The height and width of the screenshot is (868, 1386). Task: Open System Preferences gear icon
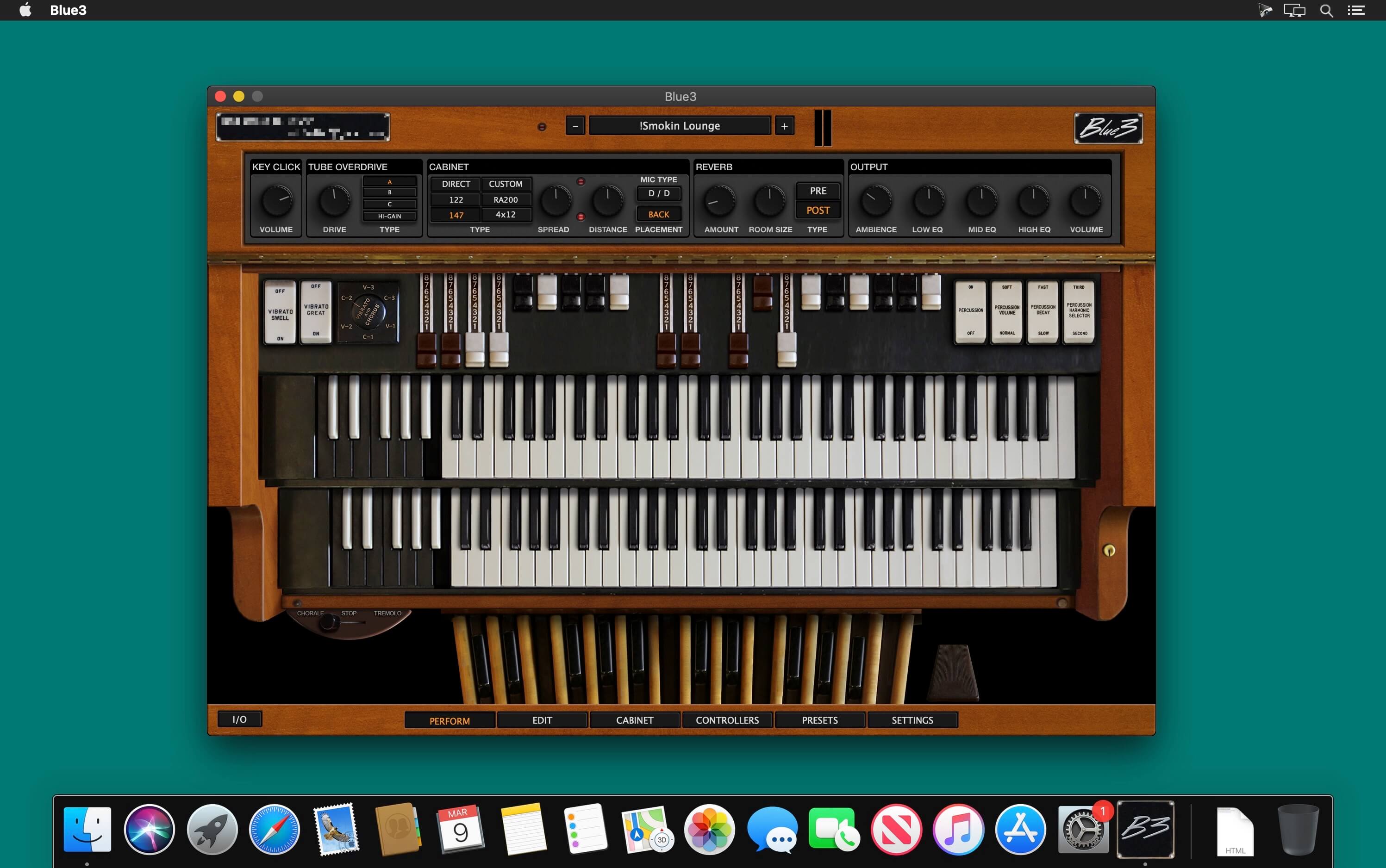pyautogui.click(x=1083, y=829)
